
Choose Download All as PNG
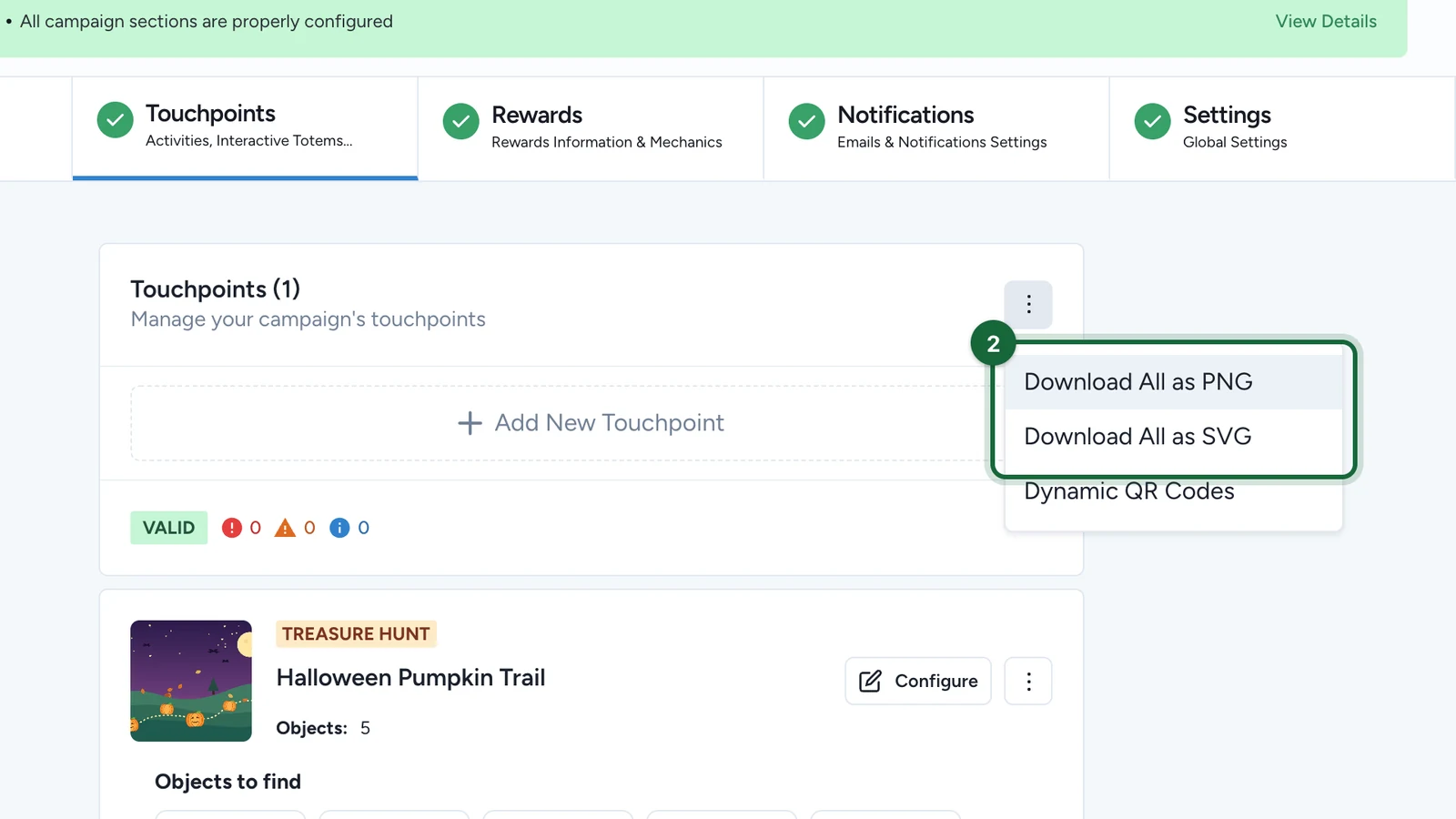1173,382
